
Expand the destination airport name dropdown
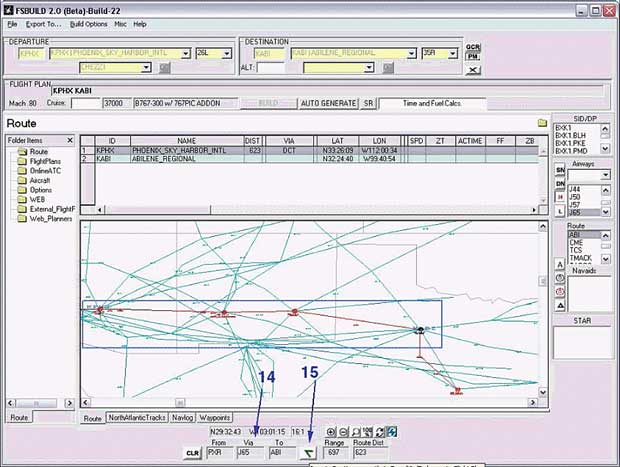tap(412, 53)
